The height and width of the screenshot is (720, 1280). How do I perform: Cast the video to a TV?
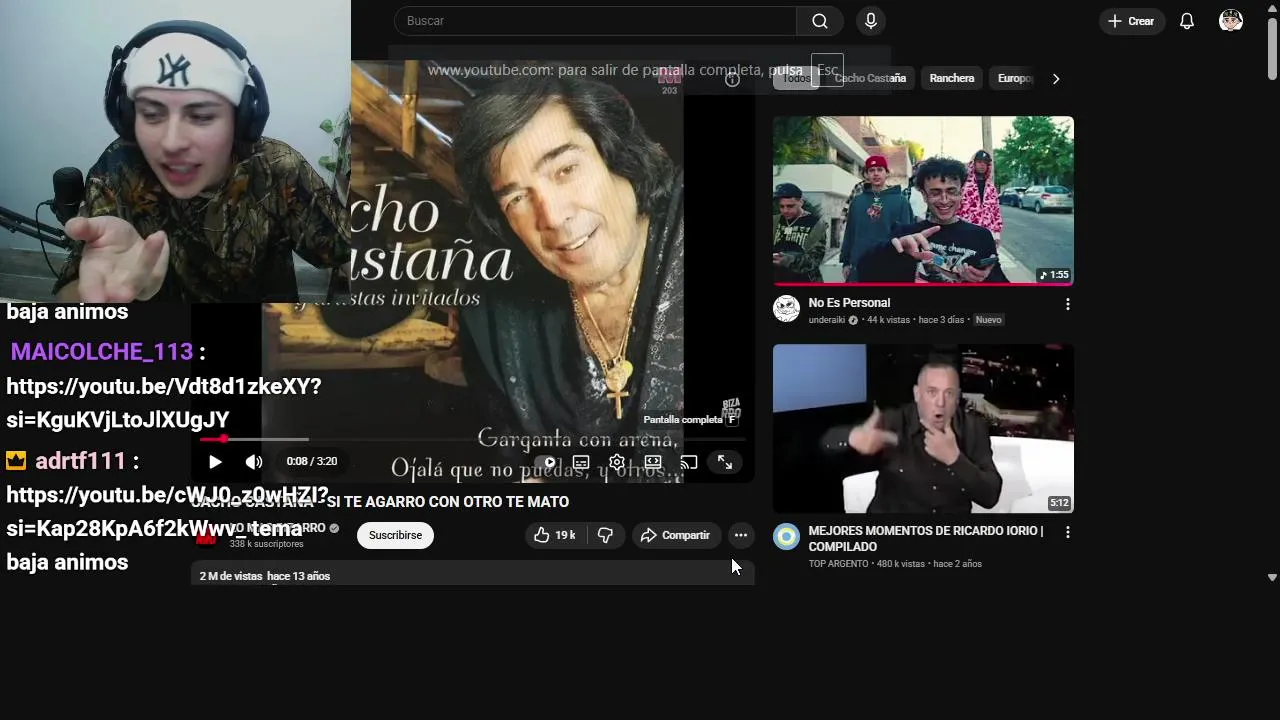689,462
